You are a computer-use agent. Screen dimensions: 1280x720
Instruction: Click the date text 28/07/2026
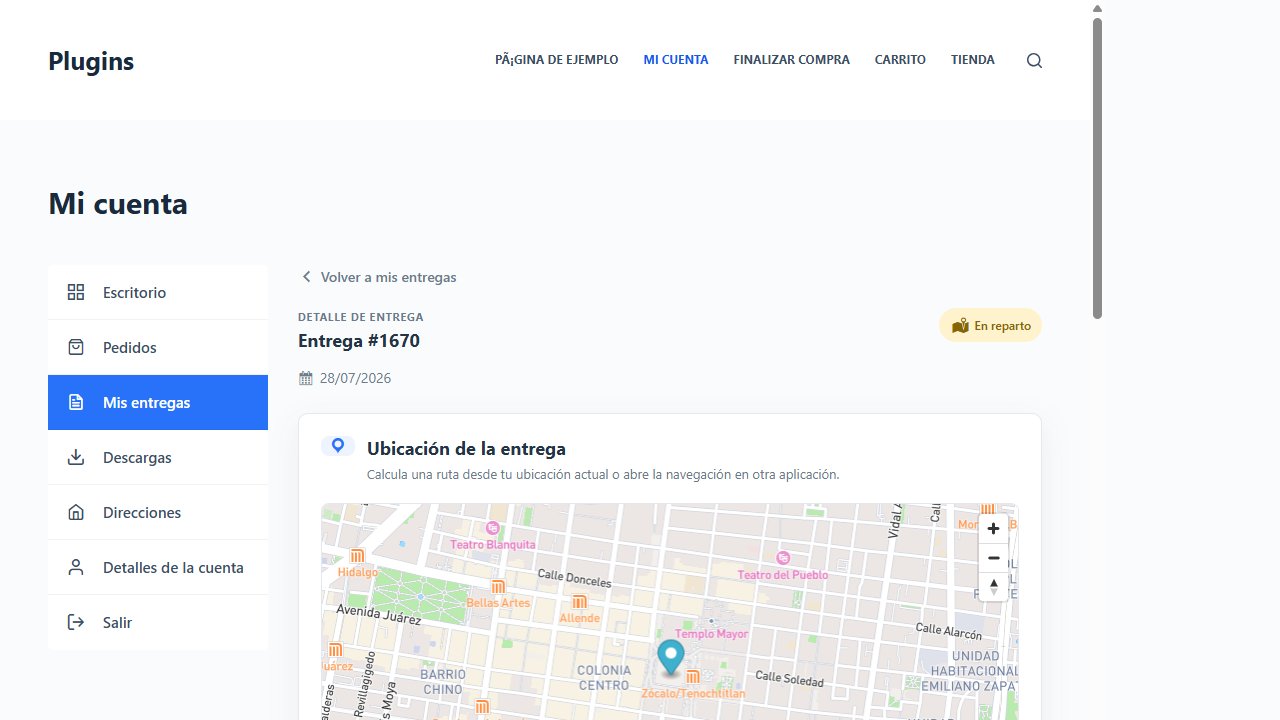355,378
